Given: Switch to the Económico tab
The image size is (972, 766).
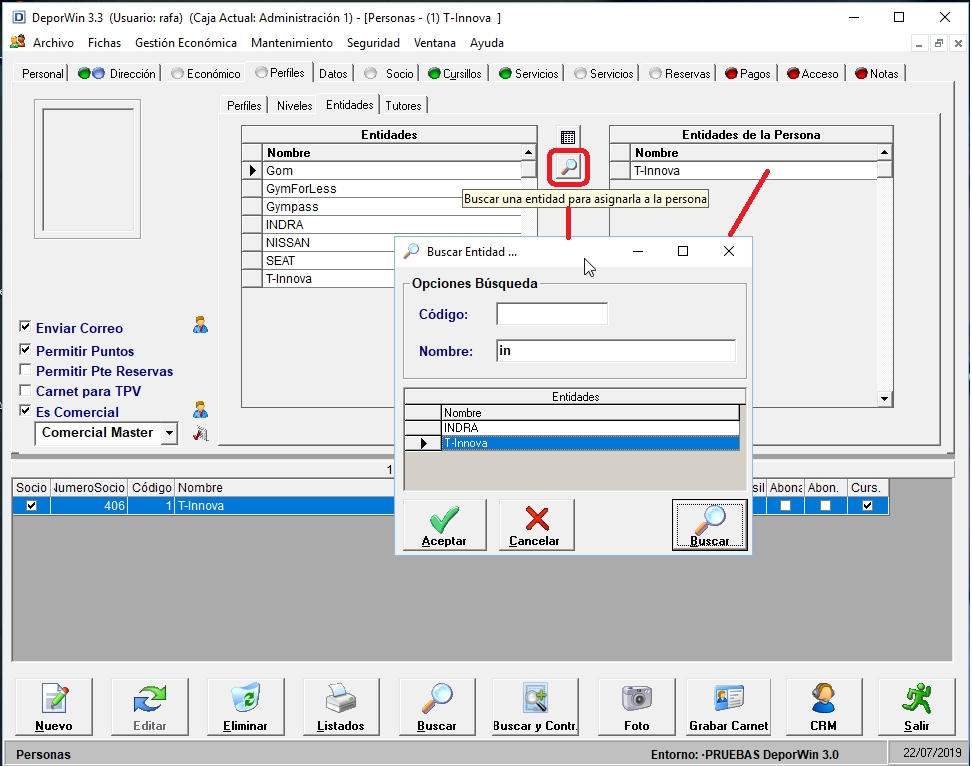Looking at the screenshot, I should point(206,74).
